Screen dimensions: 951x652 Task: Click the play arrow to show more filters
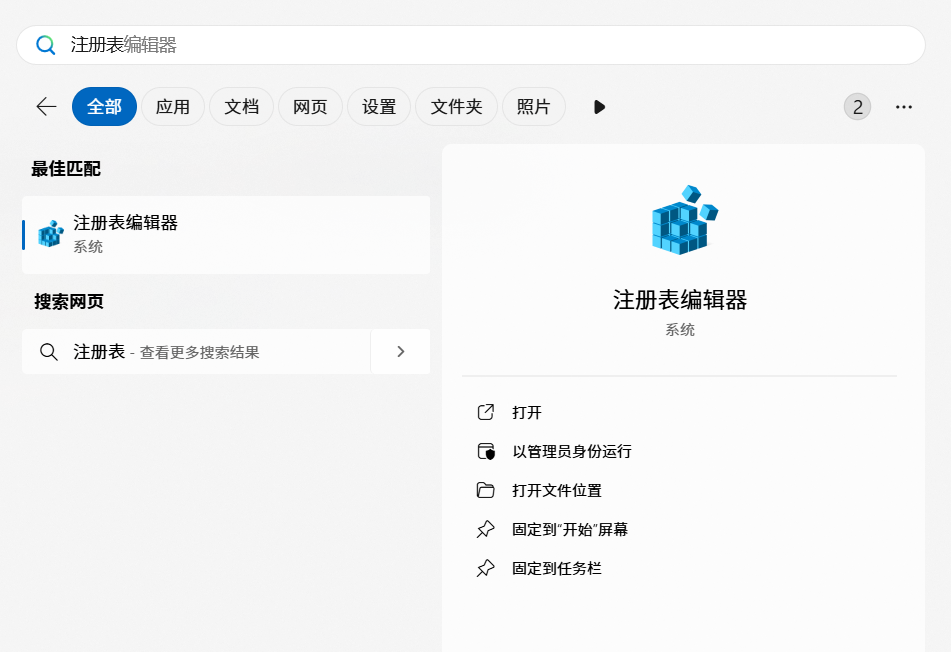click(x=599, y=107)
